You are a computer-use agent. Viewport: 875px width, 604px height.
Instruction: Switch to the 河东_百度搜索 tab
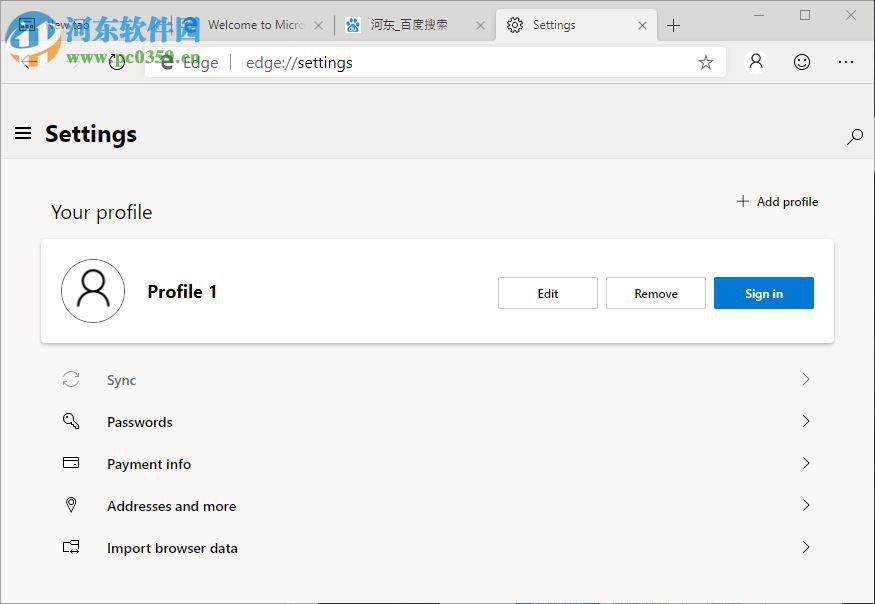tap(410, 25)
